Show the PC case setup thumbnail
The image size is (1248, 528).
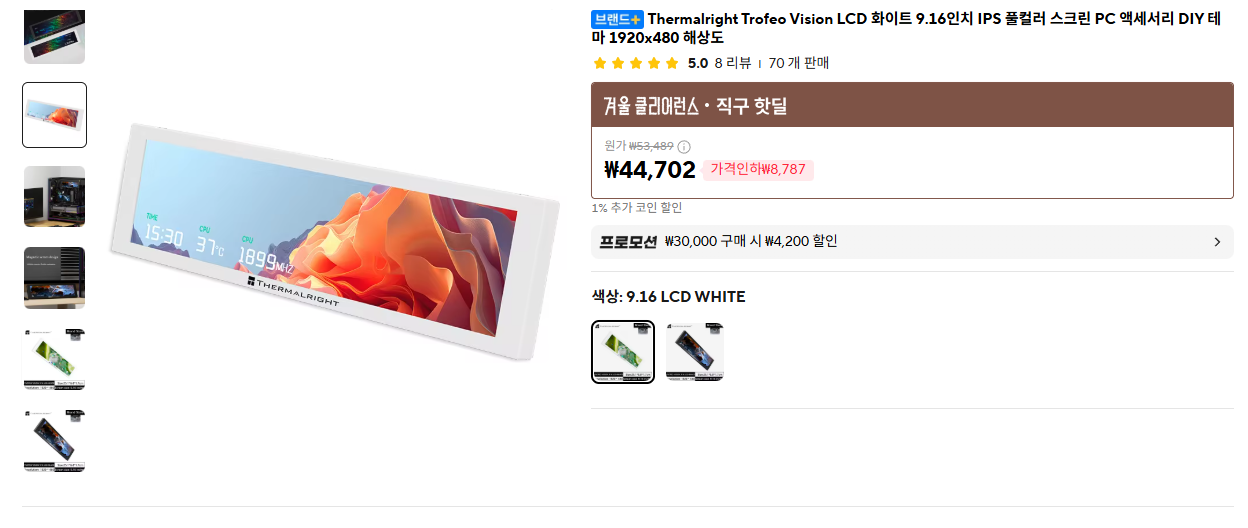(x=55, y=197)
